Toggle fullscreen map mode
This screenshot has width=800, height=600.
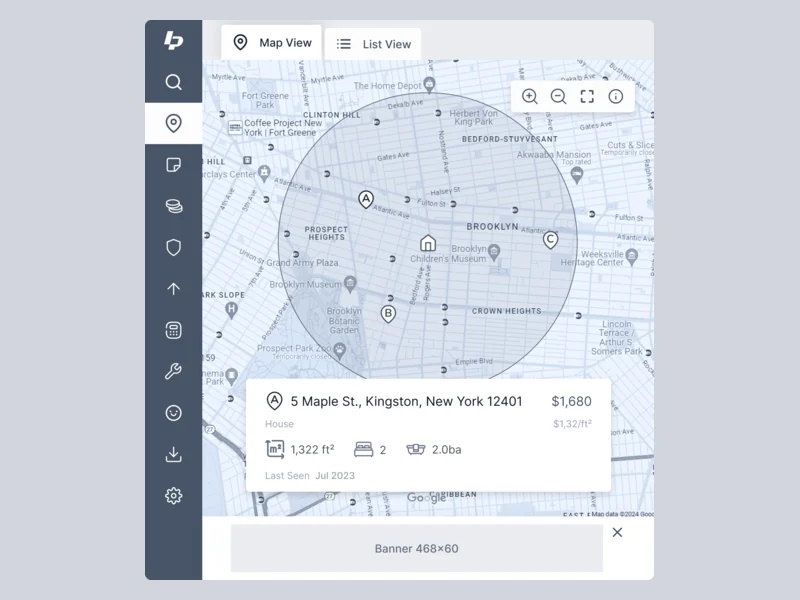pyautogui.click(x=587, y=96)
